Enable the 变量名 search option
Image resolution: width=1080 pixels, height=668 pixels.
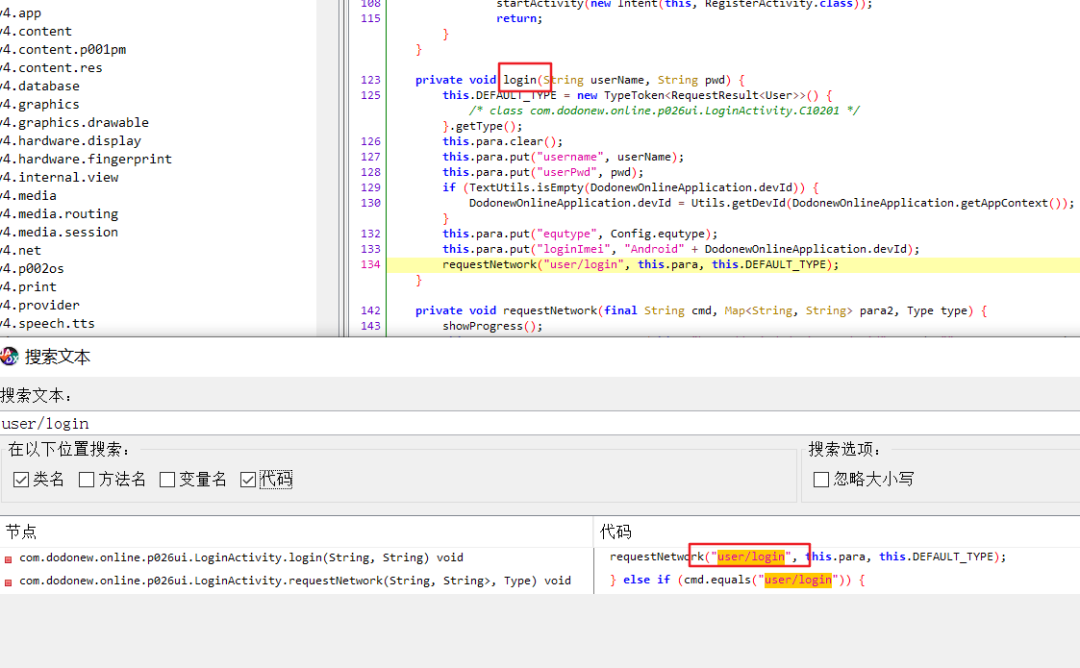pos(167,479)
